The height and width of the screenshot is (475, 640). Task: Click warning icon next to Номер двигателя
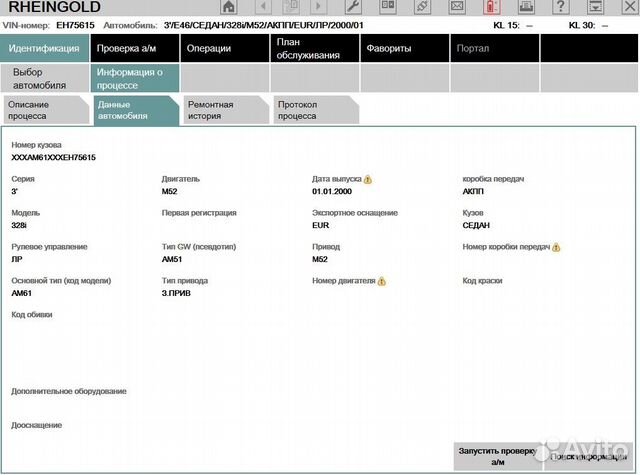(382, 281)
